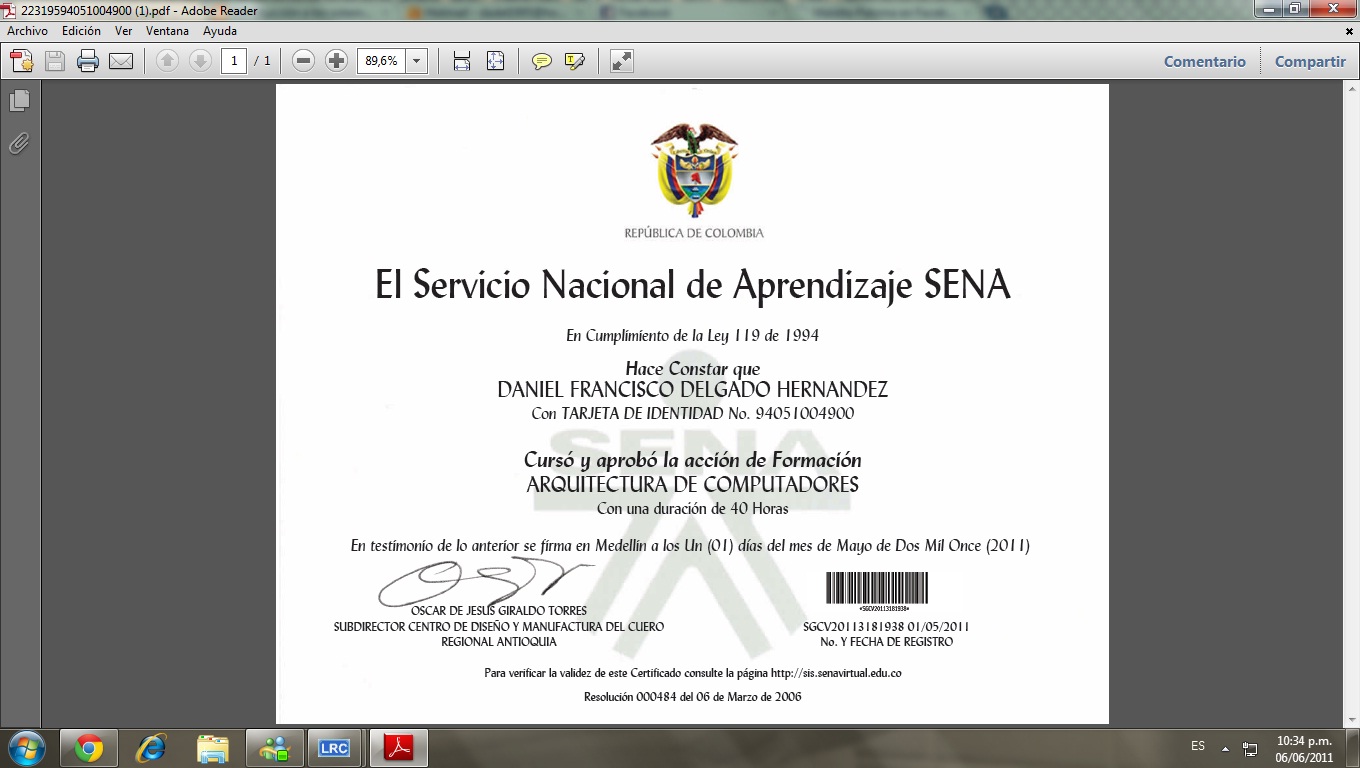Open the Ver menu

(x=122, y=31)
